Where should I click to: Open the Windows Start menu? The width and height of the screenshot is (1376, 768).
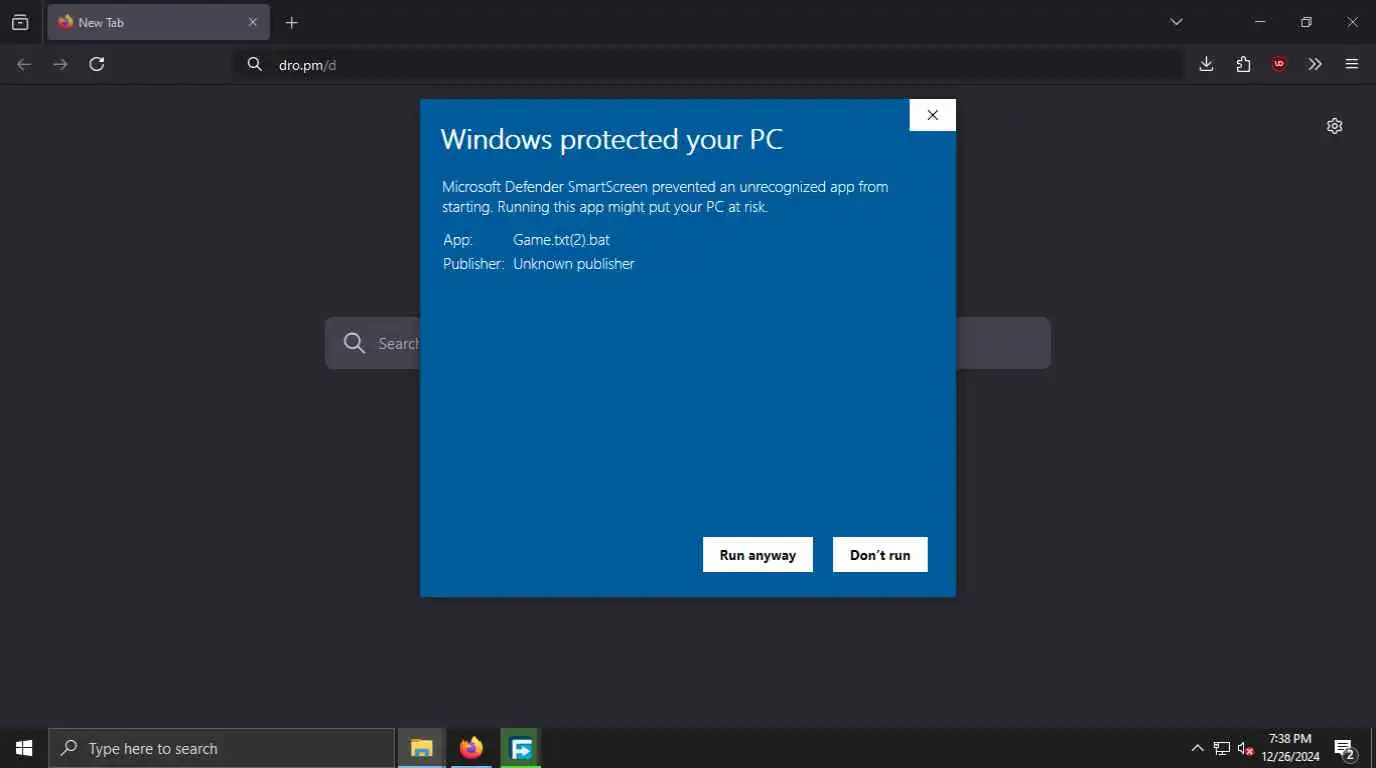coord(24,748)
